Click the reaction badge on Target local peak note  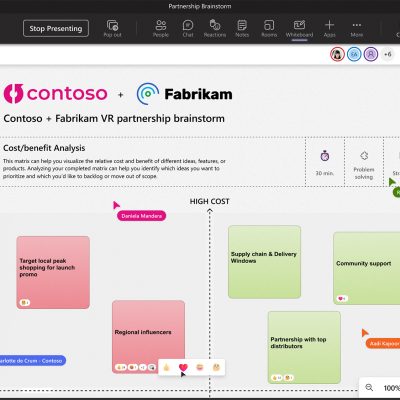click(x=25, y=302)
